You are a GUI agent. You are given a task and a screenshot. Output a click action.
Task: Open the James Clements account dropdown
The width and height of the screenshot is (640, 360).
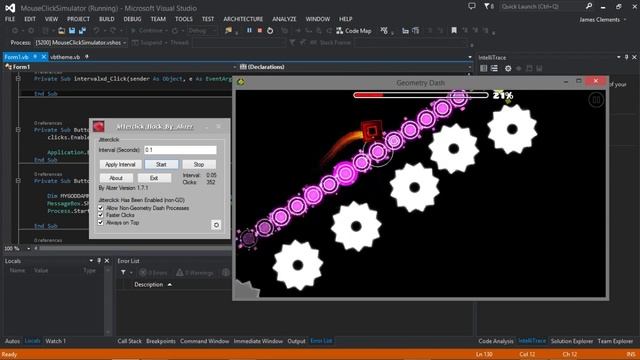[x=602, y=20]
